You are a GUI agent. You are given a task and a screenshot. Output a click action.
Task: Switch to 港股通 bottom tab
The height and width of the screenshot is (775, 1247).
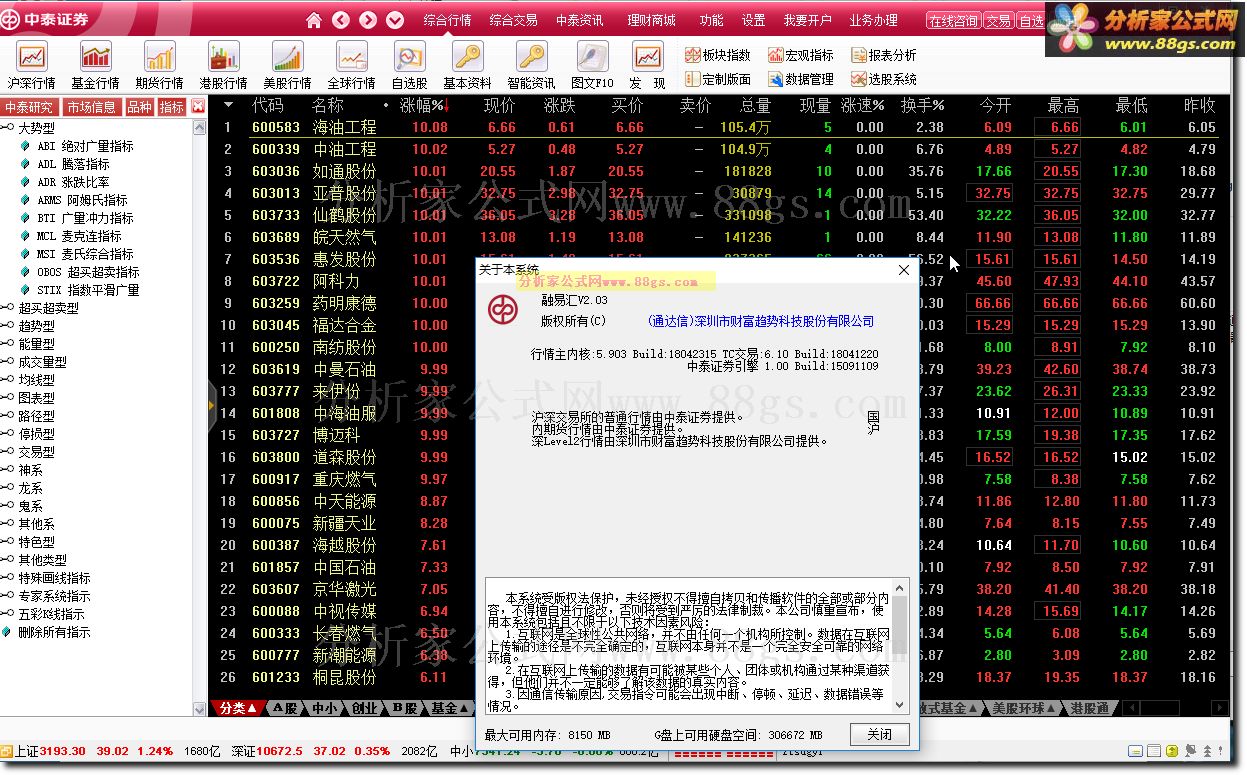coord(1089,708)
